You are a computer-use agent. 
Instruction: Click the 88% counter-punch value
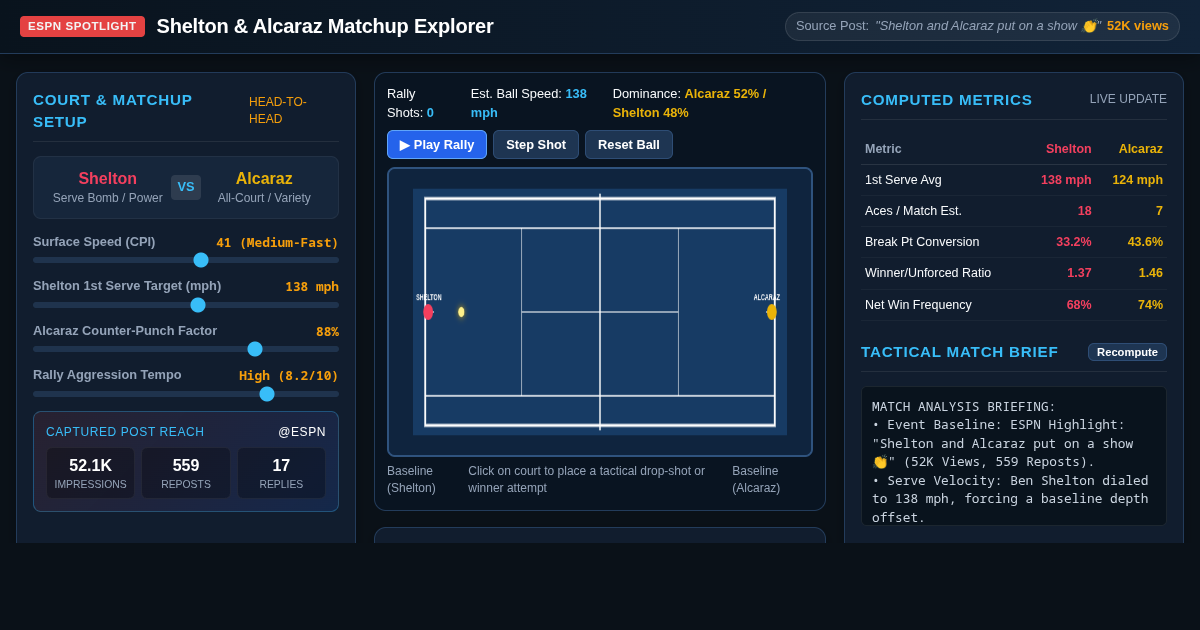327,332
